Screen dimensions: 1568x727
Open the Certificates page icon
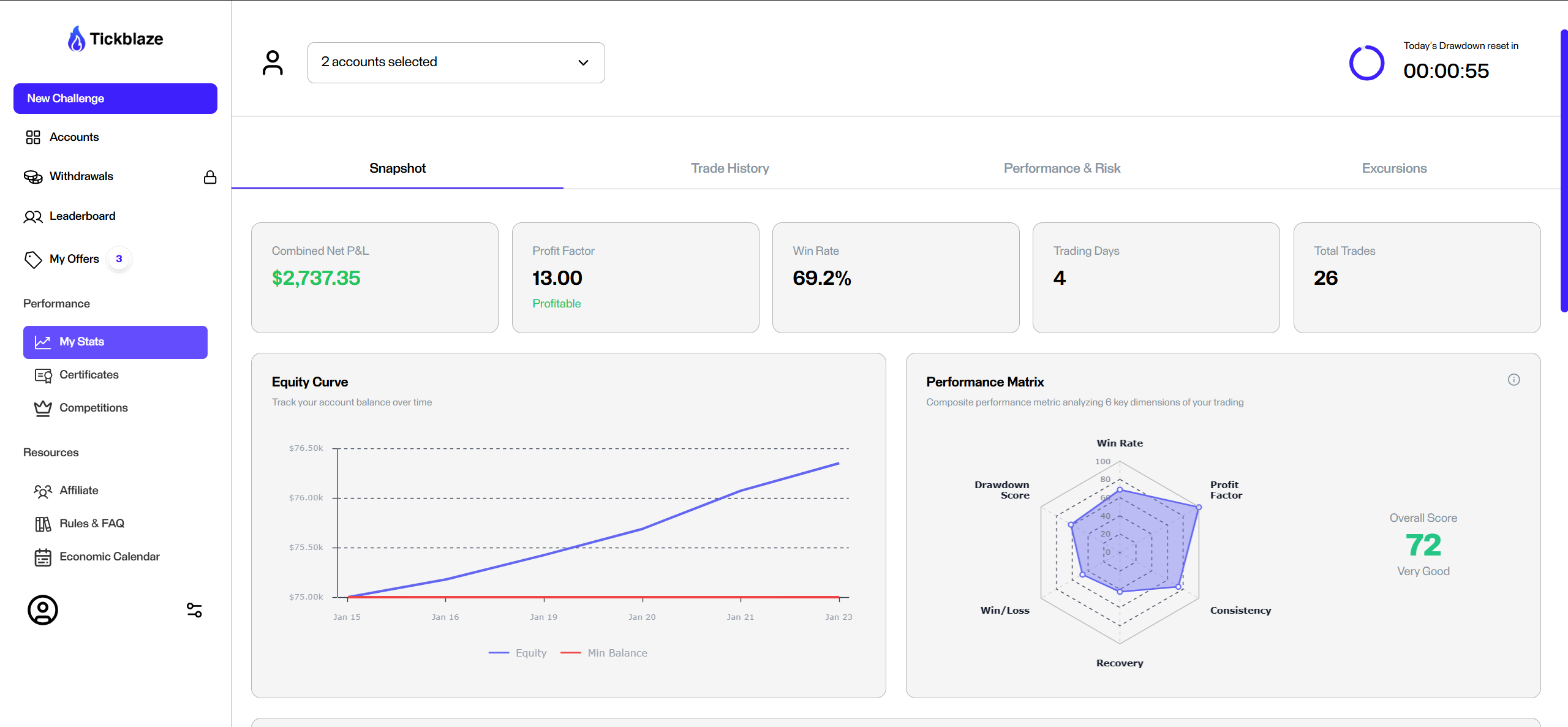[43, 375]
